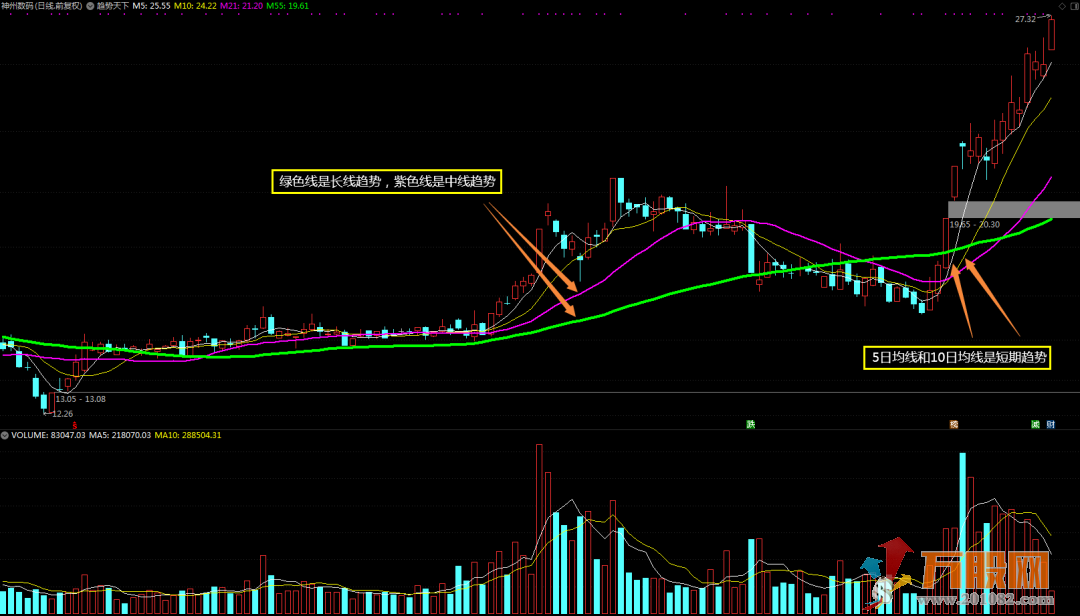The image size is (1080, 616).
Task: Click the green 跌 event marker
Action: 751,424
